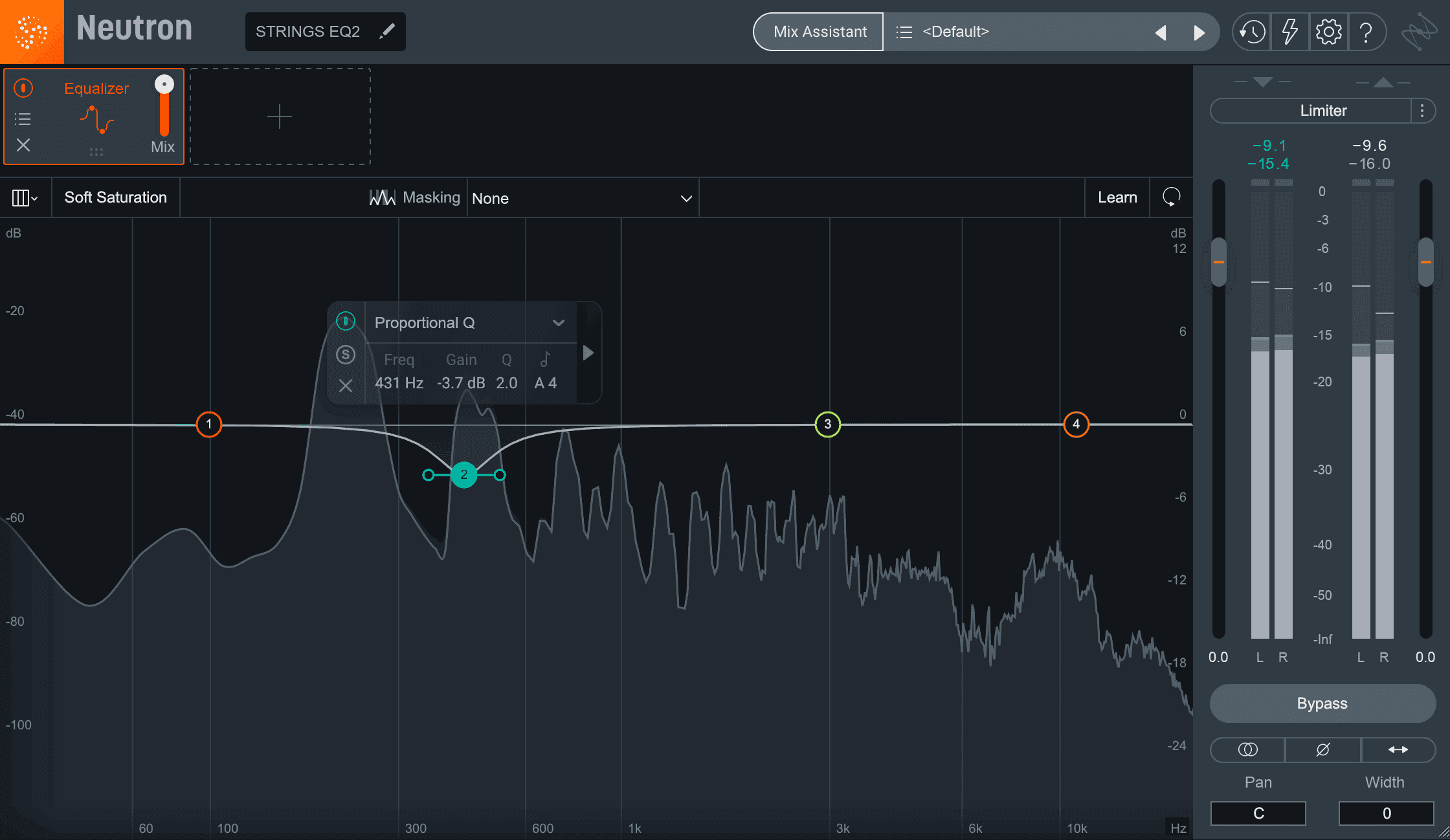
Task: Click the Learn button
Action: point(1117,197)
